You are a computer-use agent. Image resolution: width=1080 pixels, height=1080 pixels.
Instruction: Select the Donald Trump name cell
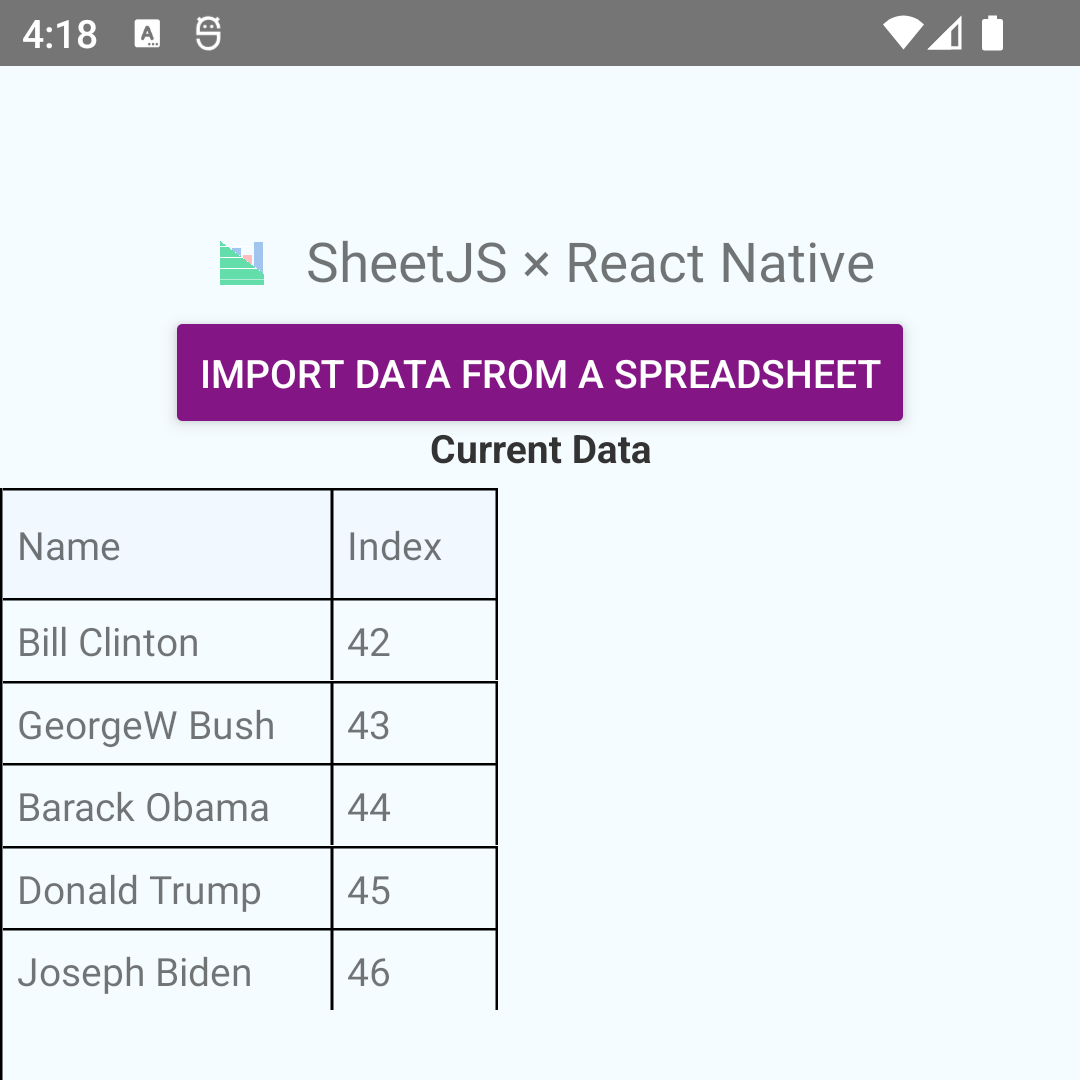click(x=165, y=889)
